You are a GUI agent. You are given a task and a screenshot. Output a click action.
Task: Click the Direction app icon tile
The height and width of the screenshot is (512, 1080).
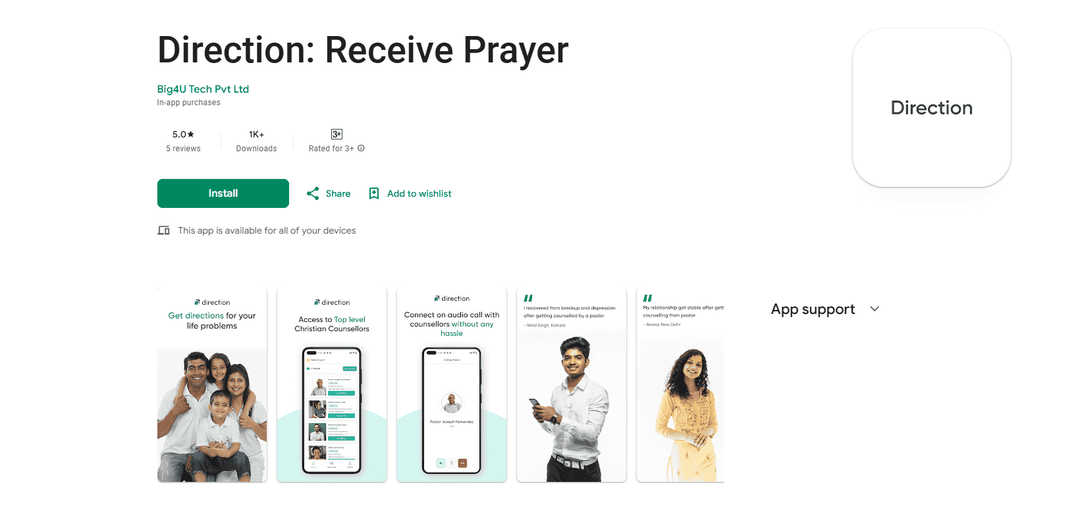click(931, 107)
